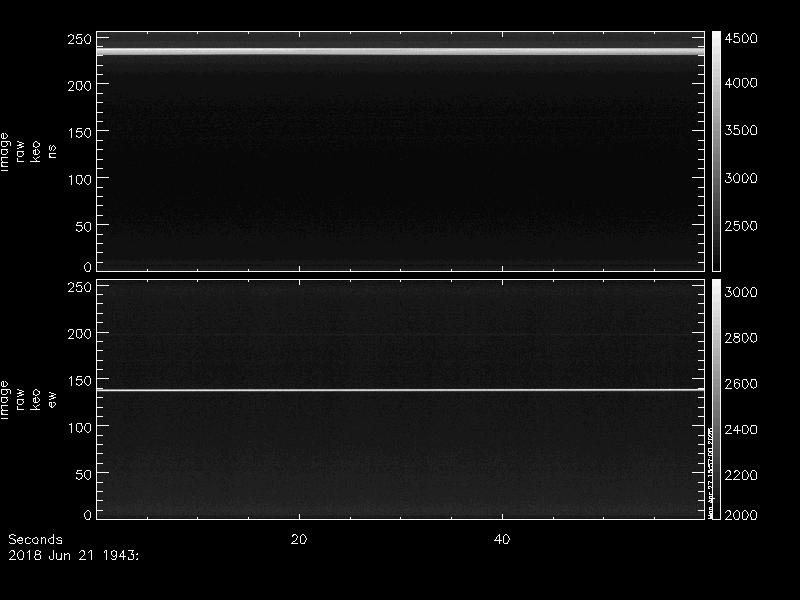Screen dimensions: 800x600
Task: Click the bottom ew keogram colorbar
Action: 716,399
